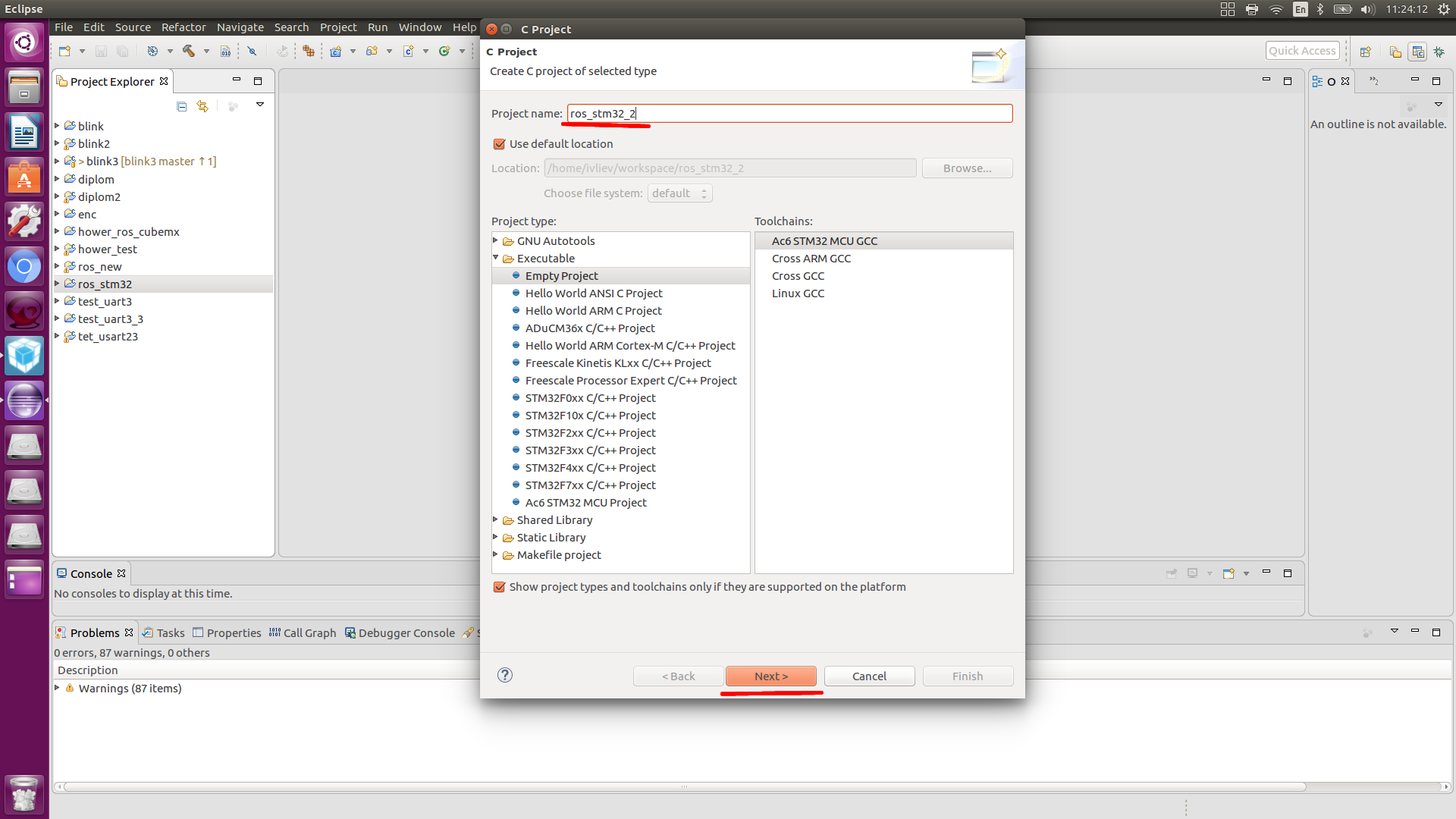Open Ubuntu Software Center from dock
This screenshot has width=1456, height=819.
24,177
